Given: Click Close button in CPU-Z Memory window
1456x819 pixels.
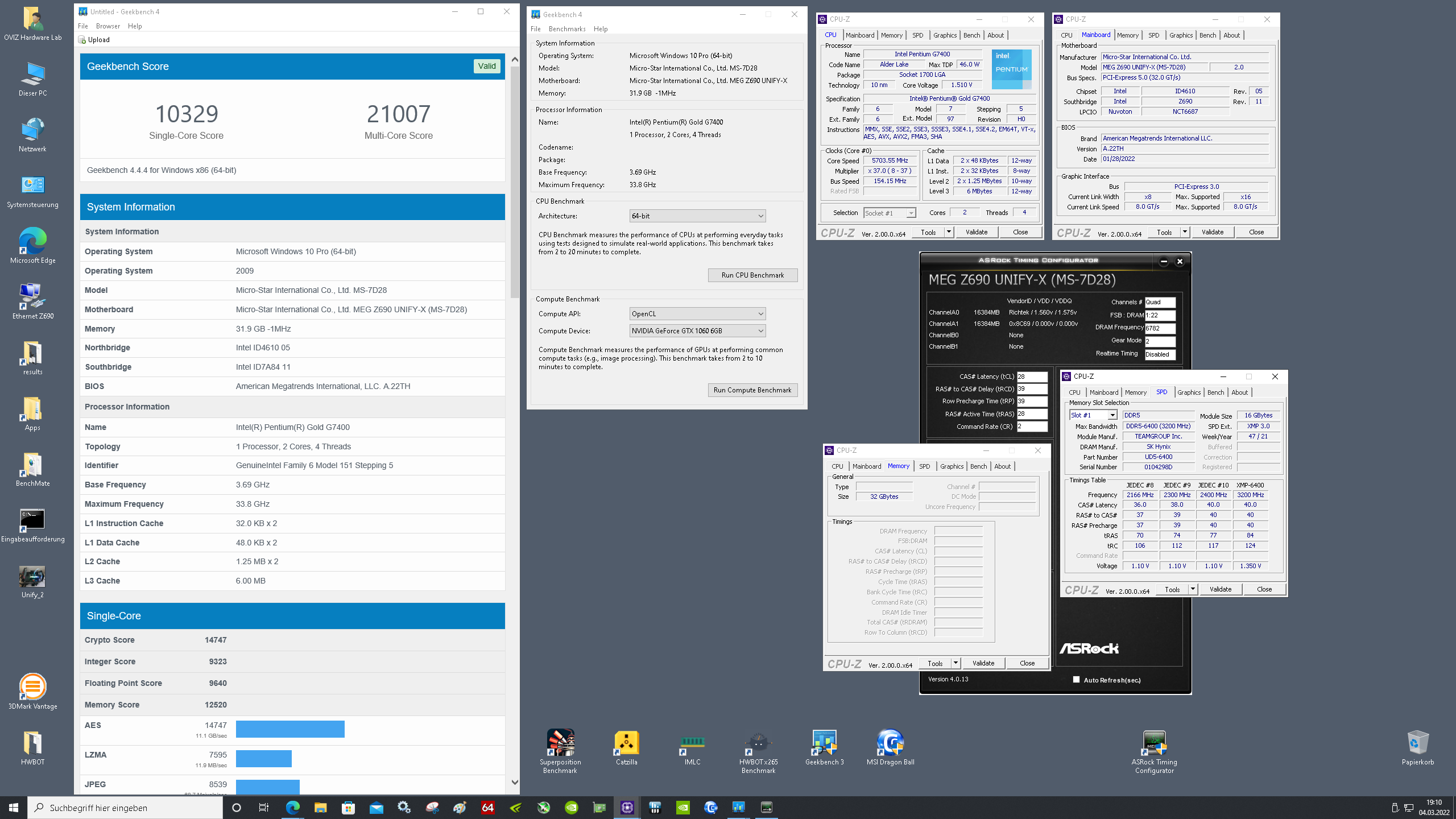Looking at the screenshot, I should pyautogui.click(x=1027, y=663).
